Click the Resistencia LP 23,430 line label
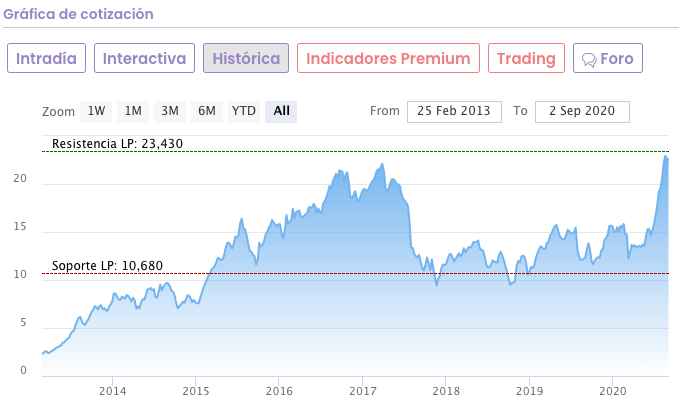681x408 pixels. point(117,144)
